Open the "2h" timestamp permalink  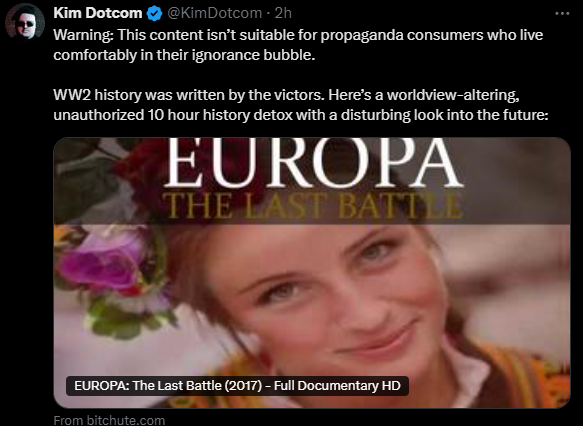point(283,13)
